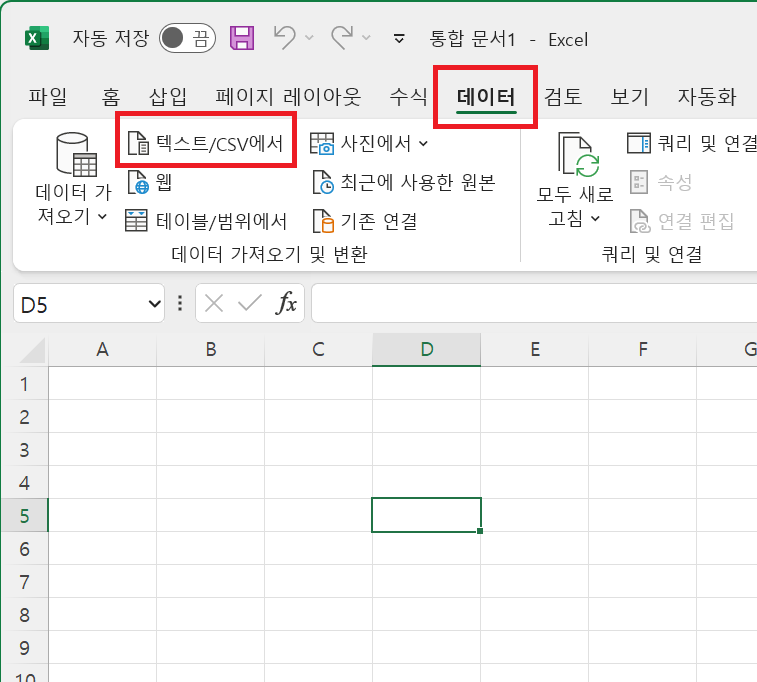Image resolution: width=757 pixels, height=682 pixels.
Task: Select row 9 header
Action: click(x=24, y=647)
